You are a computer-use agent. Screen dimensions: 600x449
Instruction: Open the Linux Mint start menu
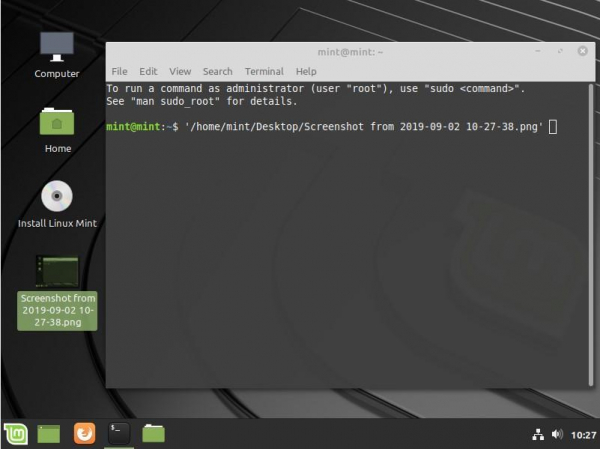pos(16,434)
